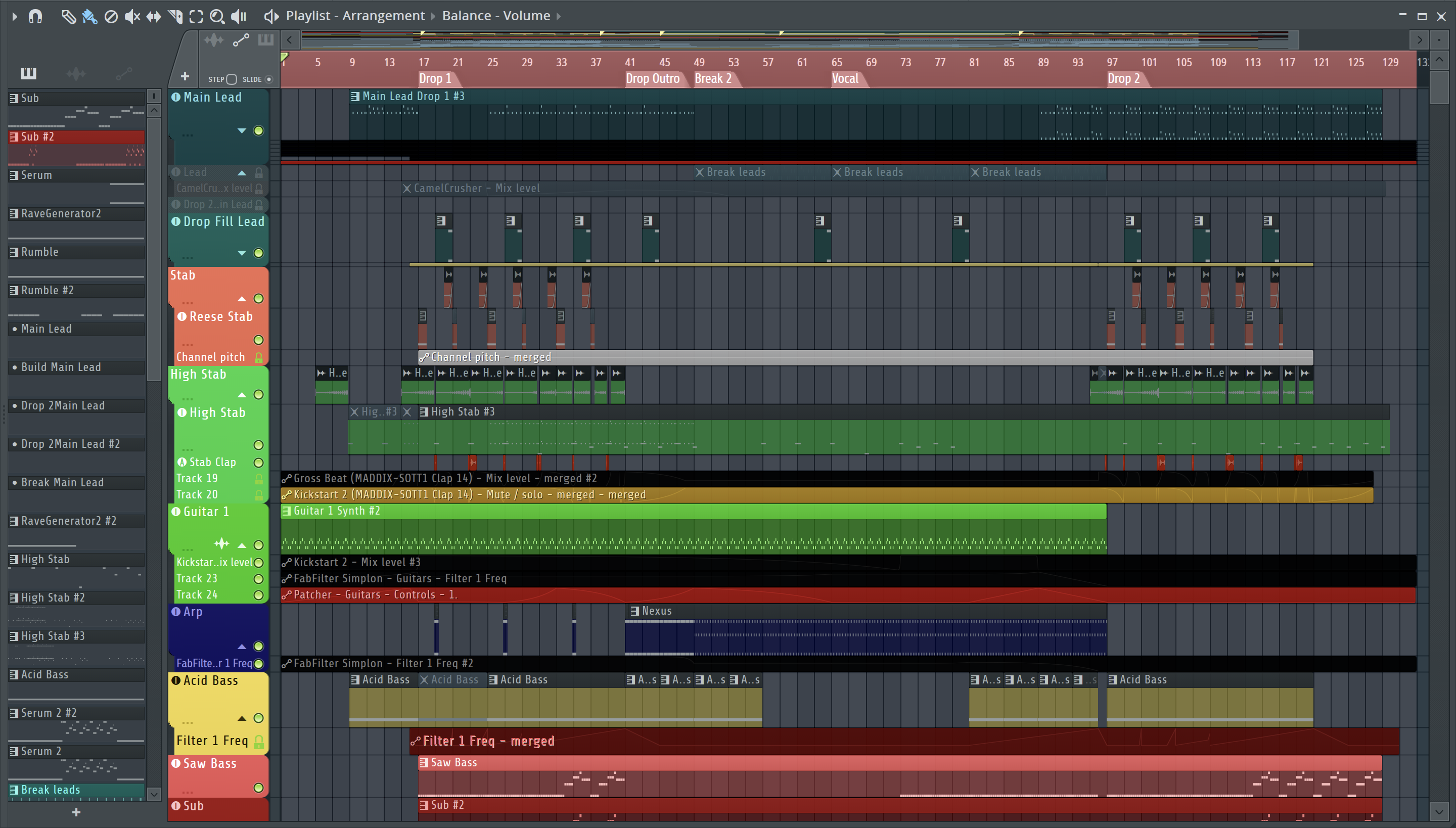
Task: Open the playlist options menu arrow
Action: pyautogui.click(x=15, y=17)
